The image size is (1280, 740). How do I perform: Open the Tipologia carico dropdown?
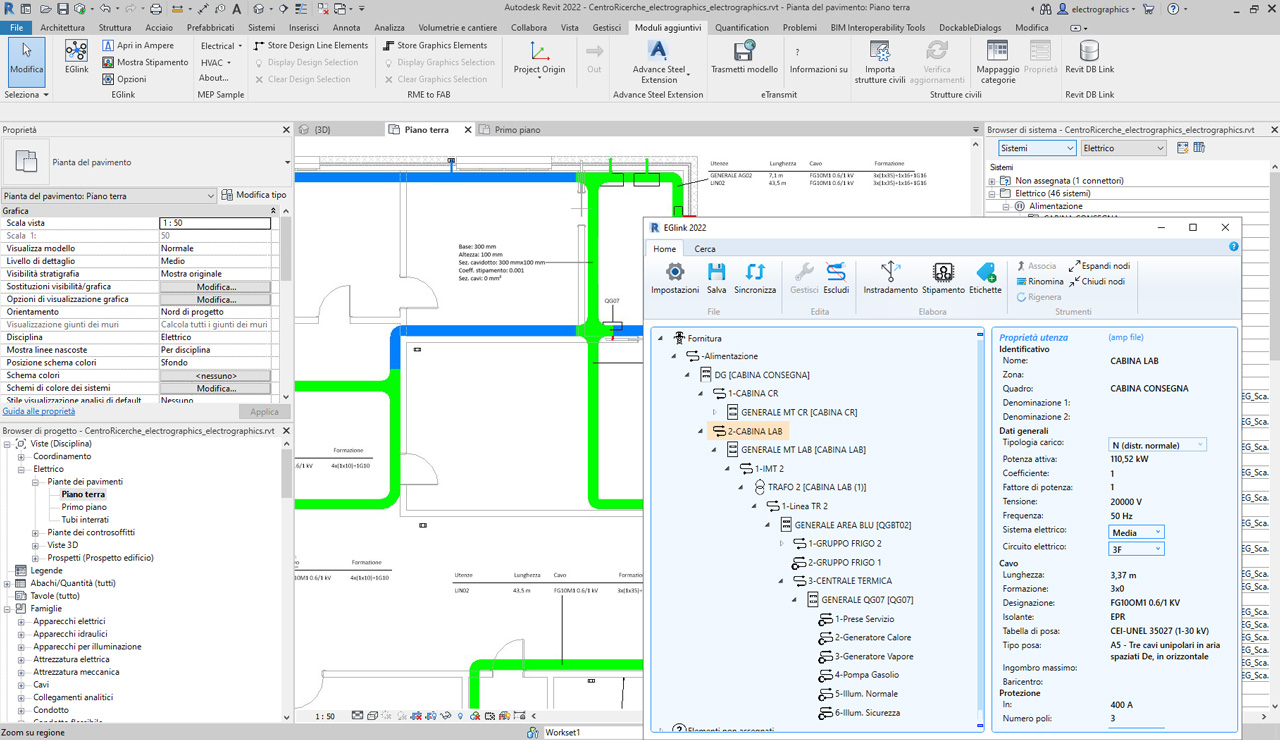point(1157,444)
